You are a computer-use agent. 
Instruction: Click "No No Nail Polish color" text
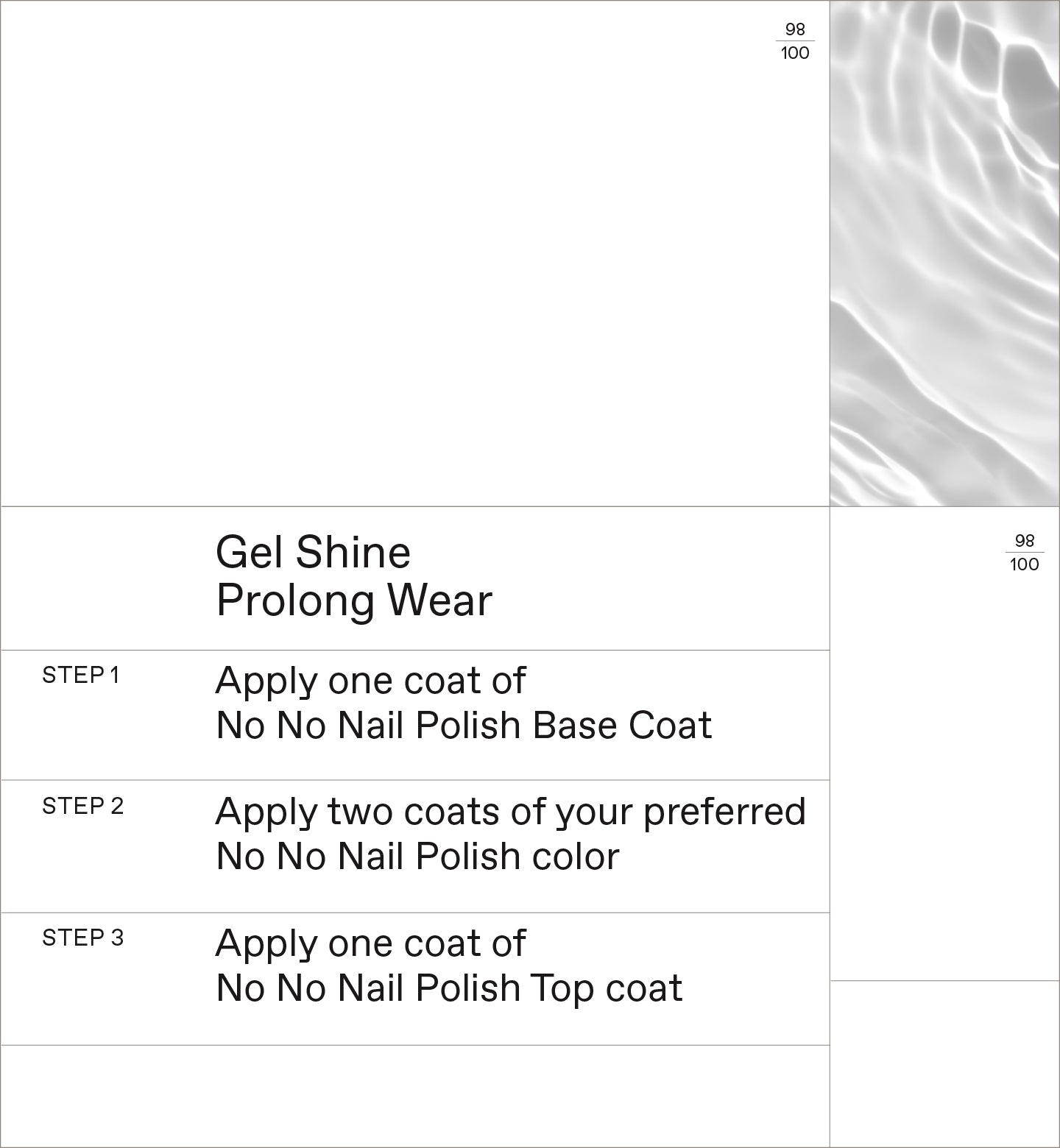[x=417, y=857]
